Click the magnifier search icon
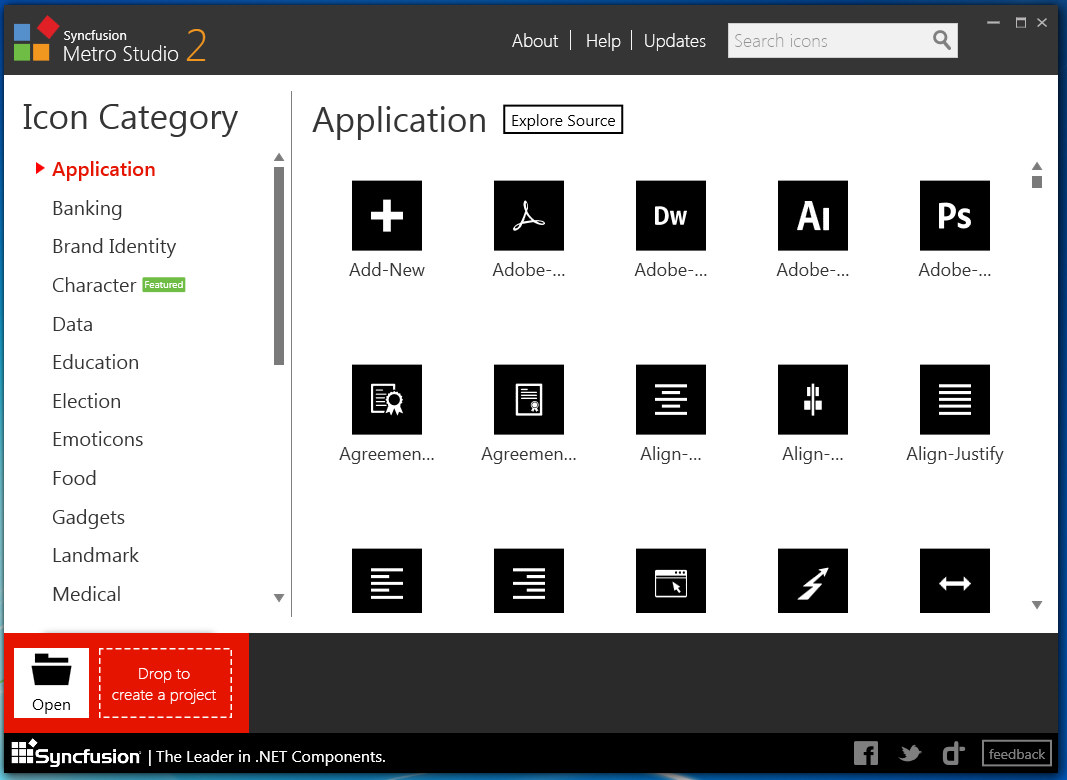The image size is (1067, 780). [942, 40]
